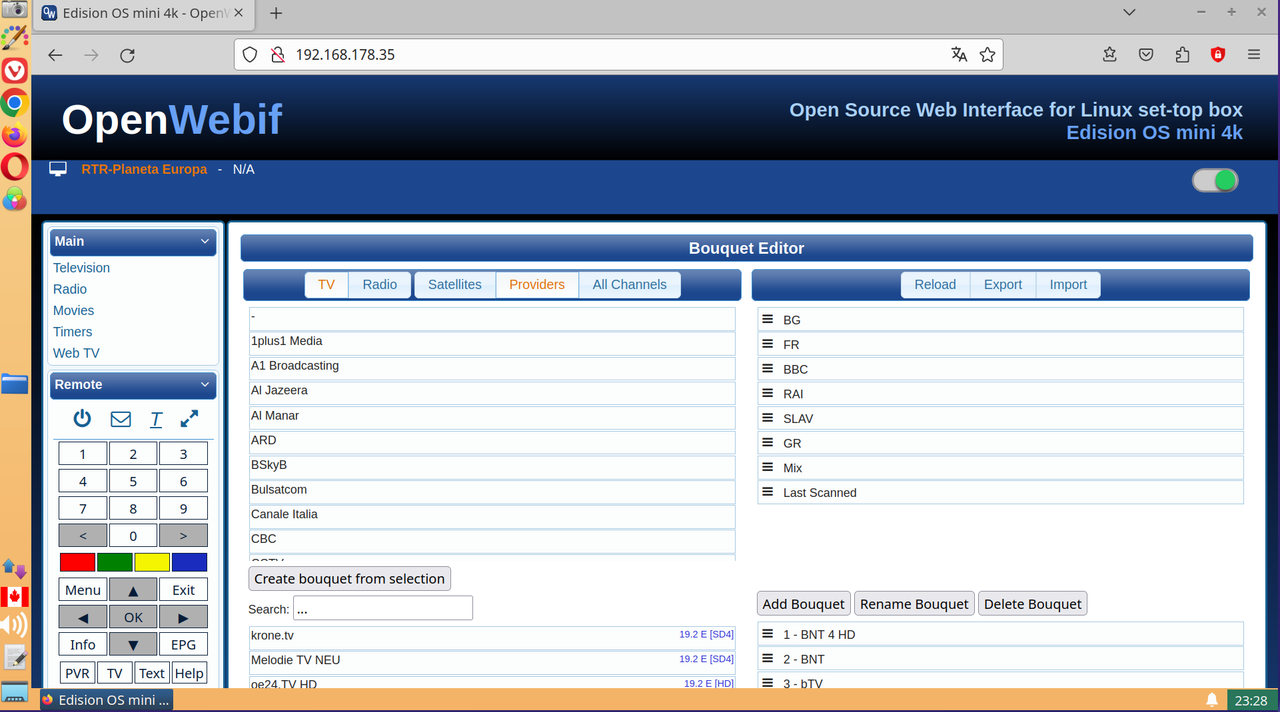Click the drag handle of Last Scanned bouquet
Screen dimensions: 1280x712
[x=768, y=492]
